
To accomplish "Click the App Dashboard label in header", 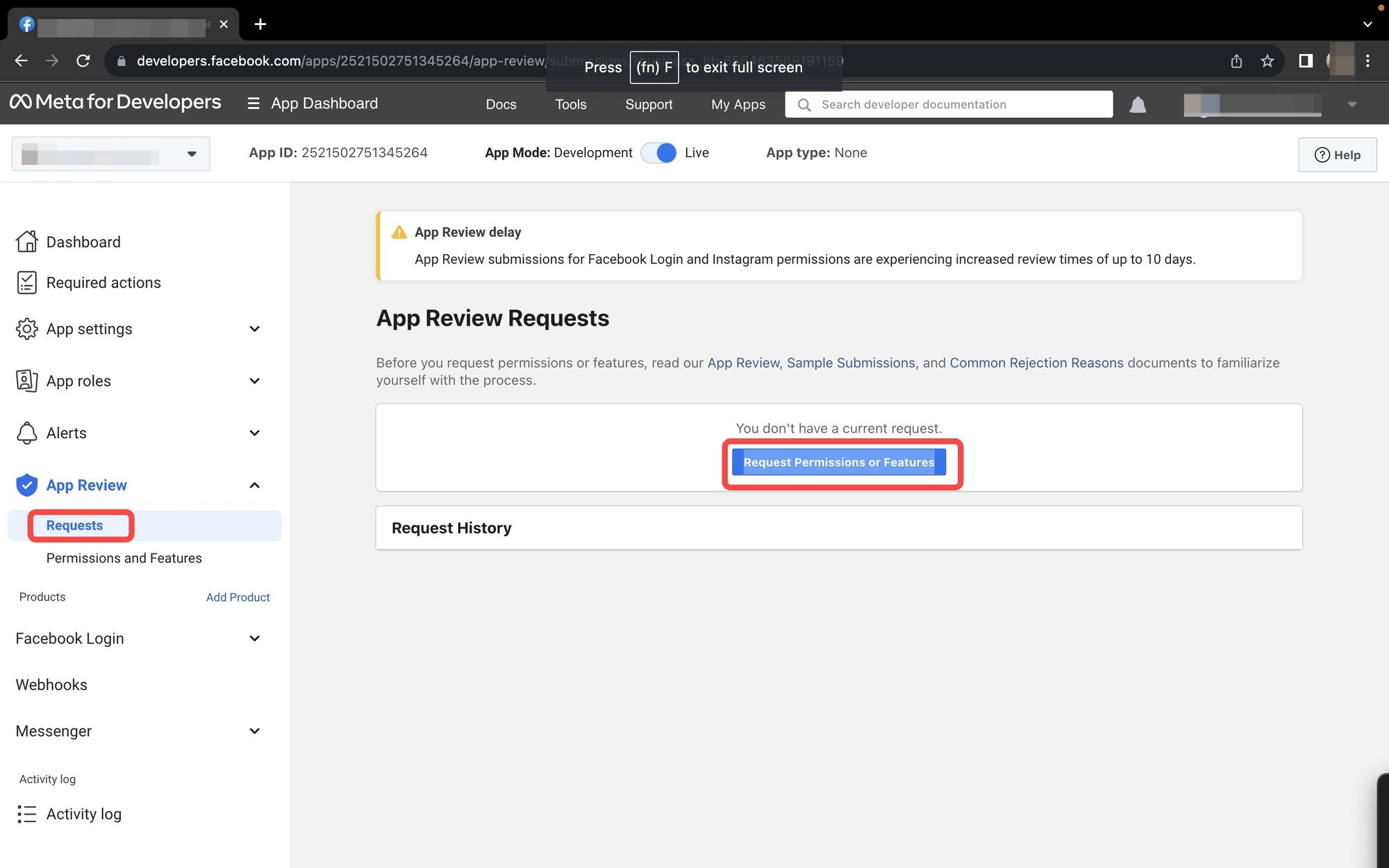I will [324, 103].
